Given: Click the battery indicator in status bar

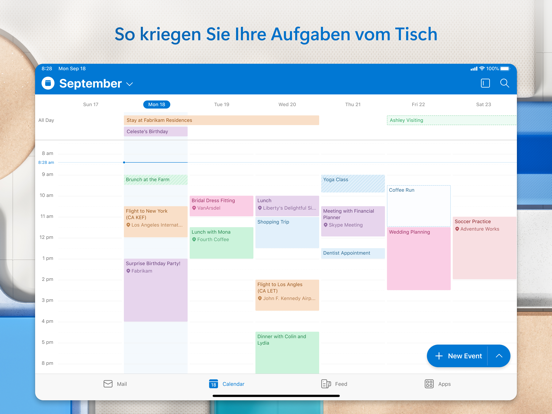Looking at the screenshot, I should [505, 69].
